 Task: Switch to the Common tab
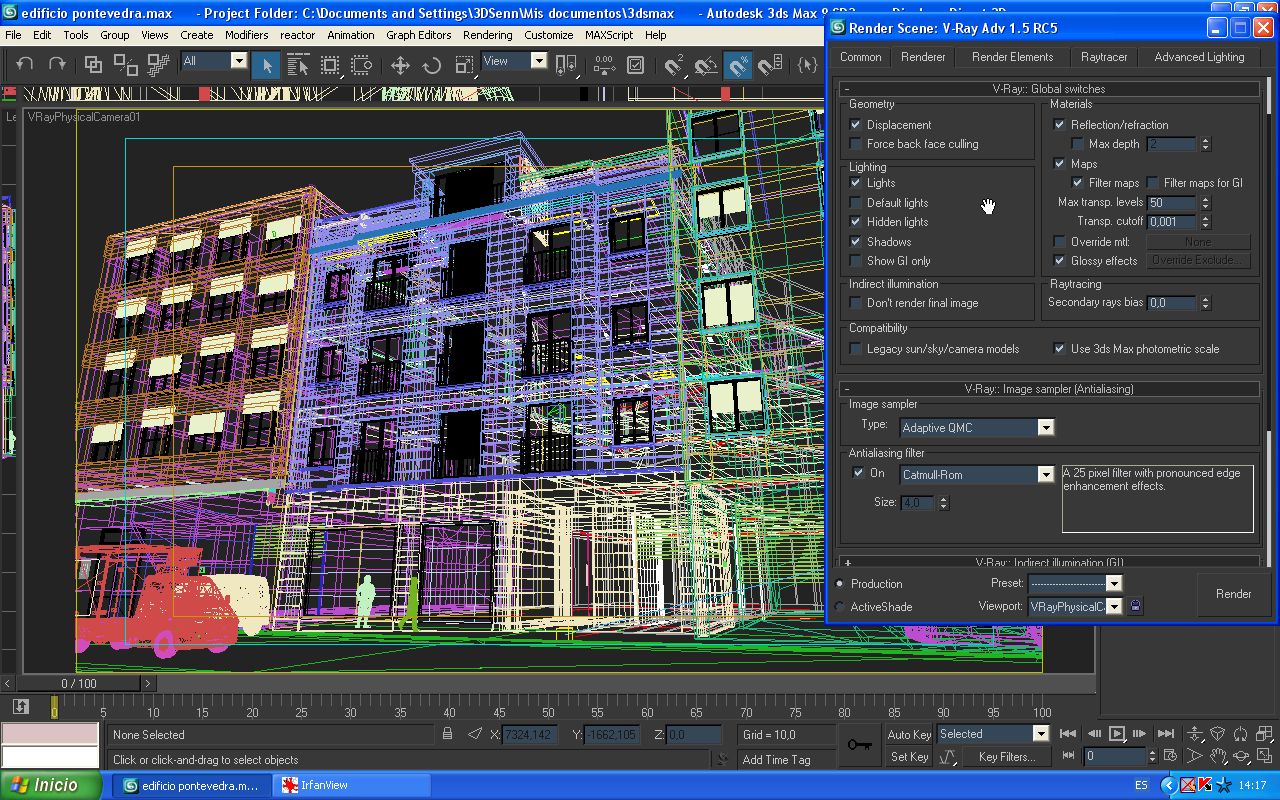tap(860, 57)
